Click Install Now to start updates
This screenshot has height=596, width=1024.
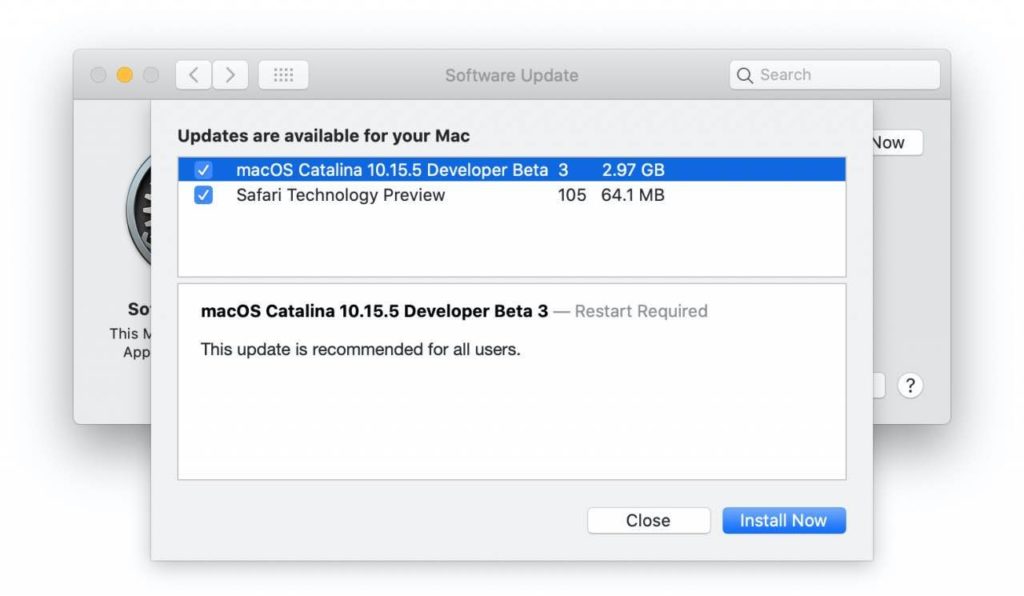pyautogui.click(x=783, y=520)
